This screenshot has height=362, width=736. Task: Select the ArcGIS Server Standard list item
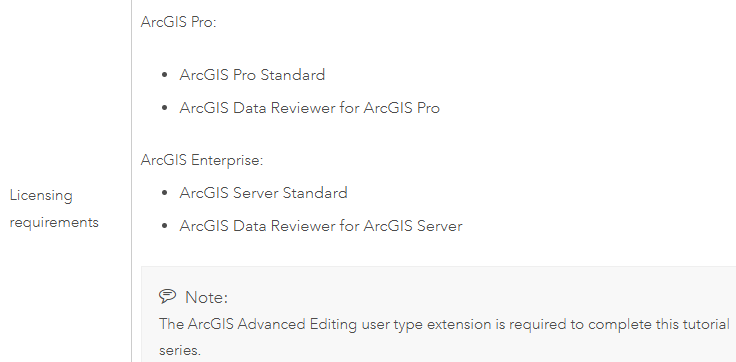click(x=263, y=193)
